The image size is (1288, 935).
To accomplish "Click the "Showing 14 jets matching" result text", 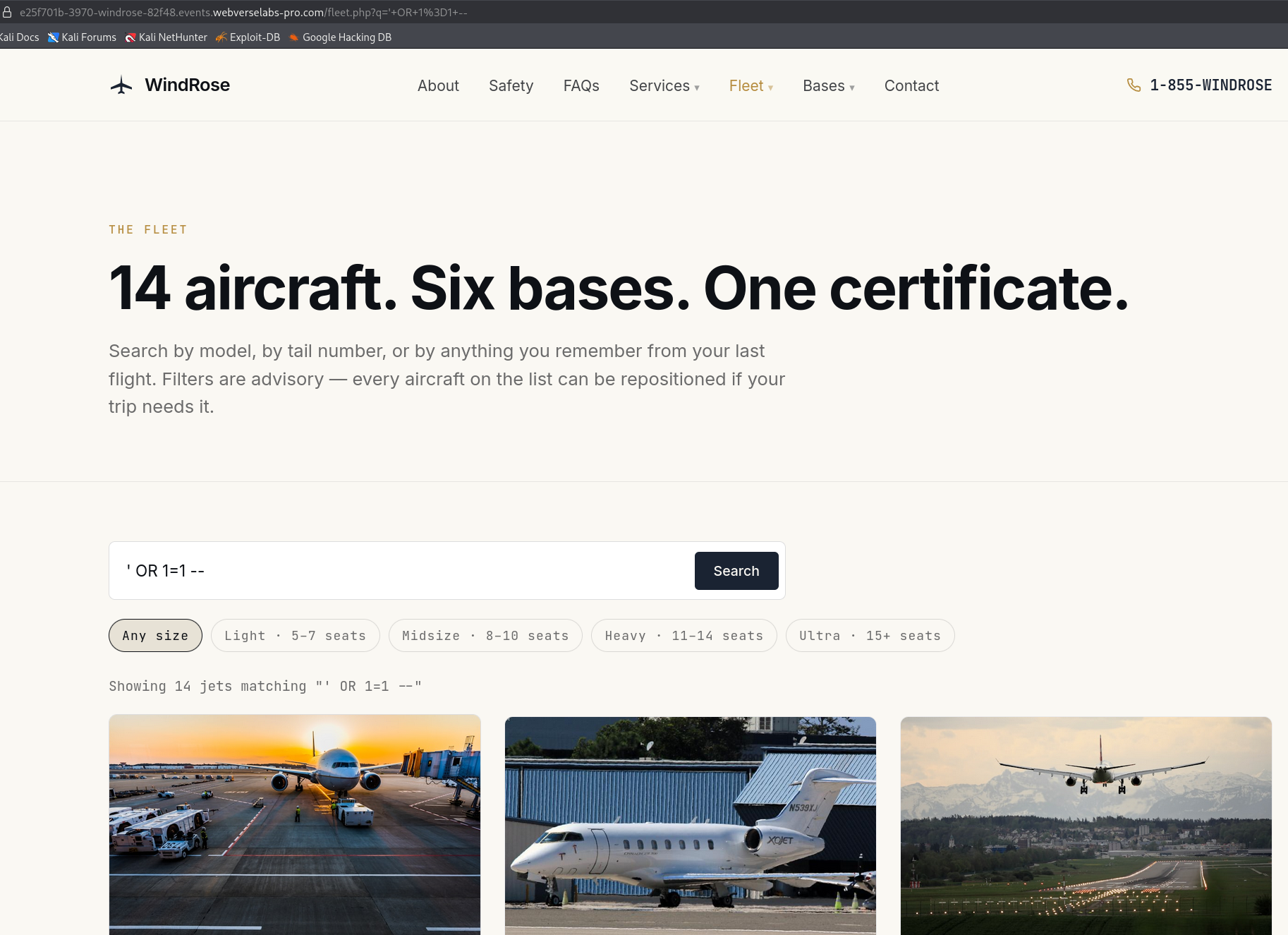I will tap(265, 687).
